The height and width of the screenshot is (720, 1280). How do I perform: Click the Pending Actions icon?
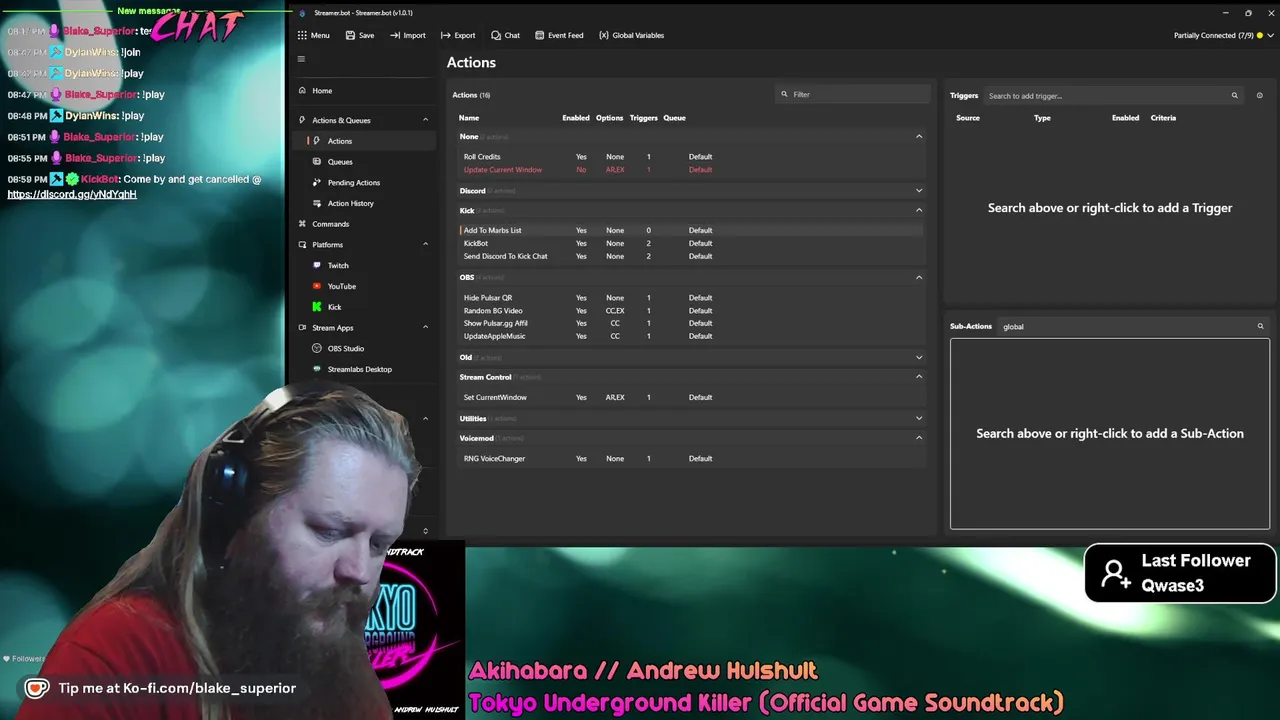click(317, 183)
